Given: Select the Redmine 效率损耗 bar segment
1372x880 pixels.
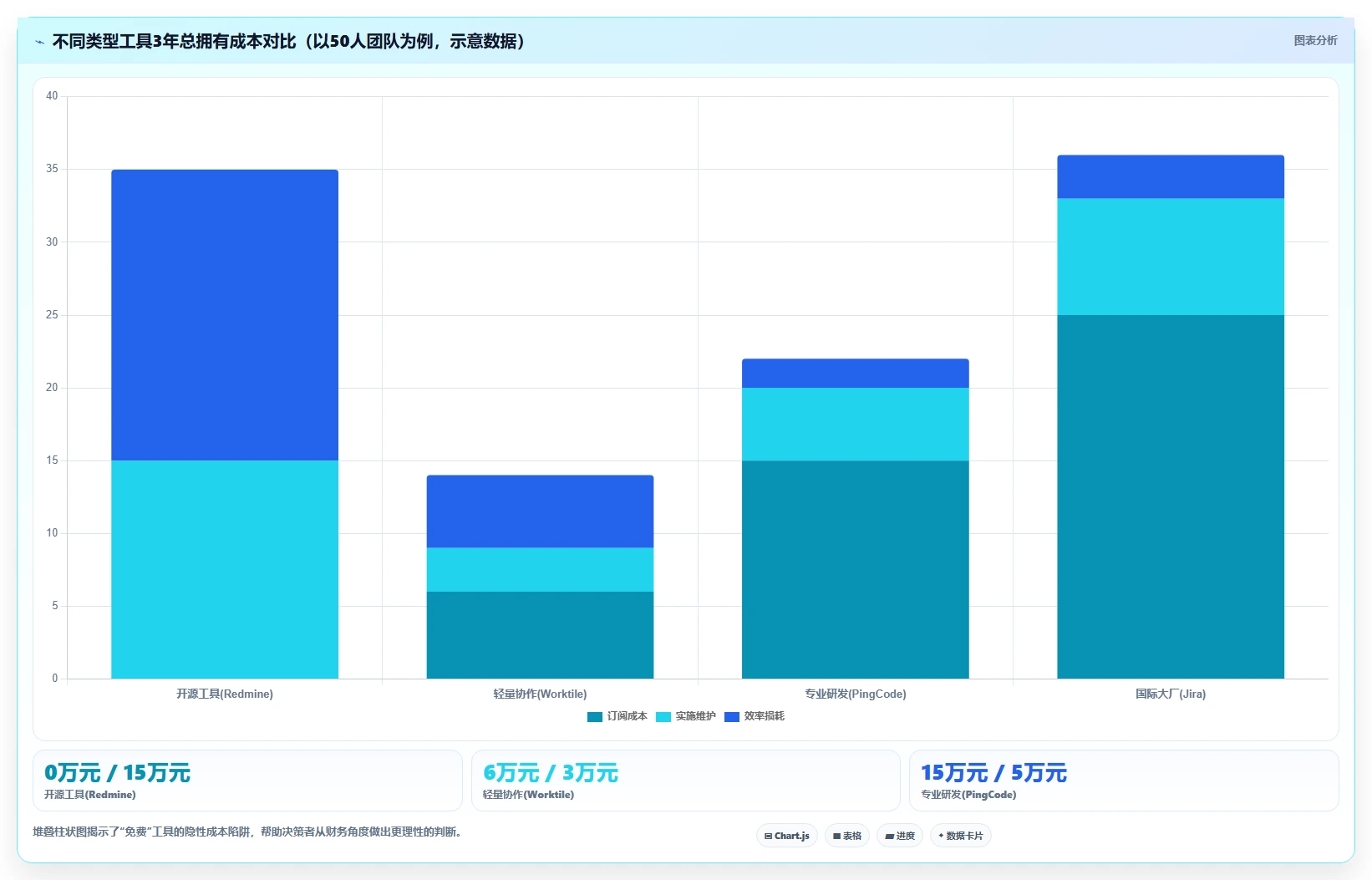Looking at the screenshot, I should 225,315.
